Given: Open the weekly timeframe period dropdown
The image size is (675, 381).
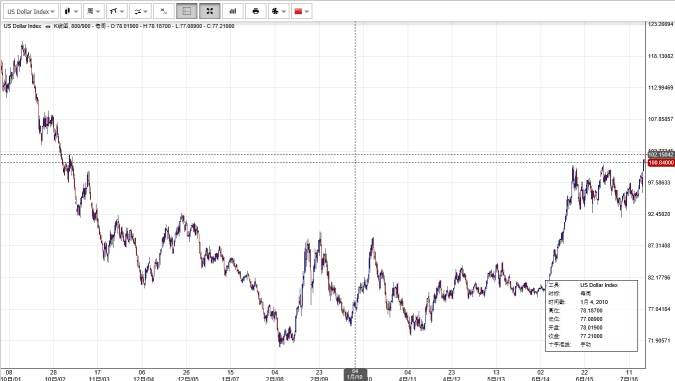Looking at the screenshot, I should (93, 11).
